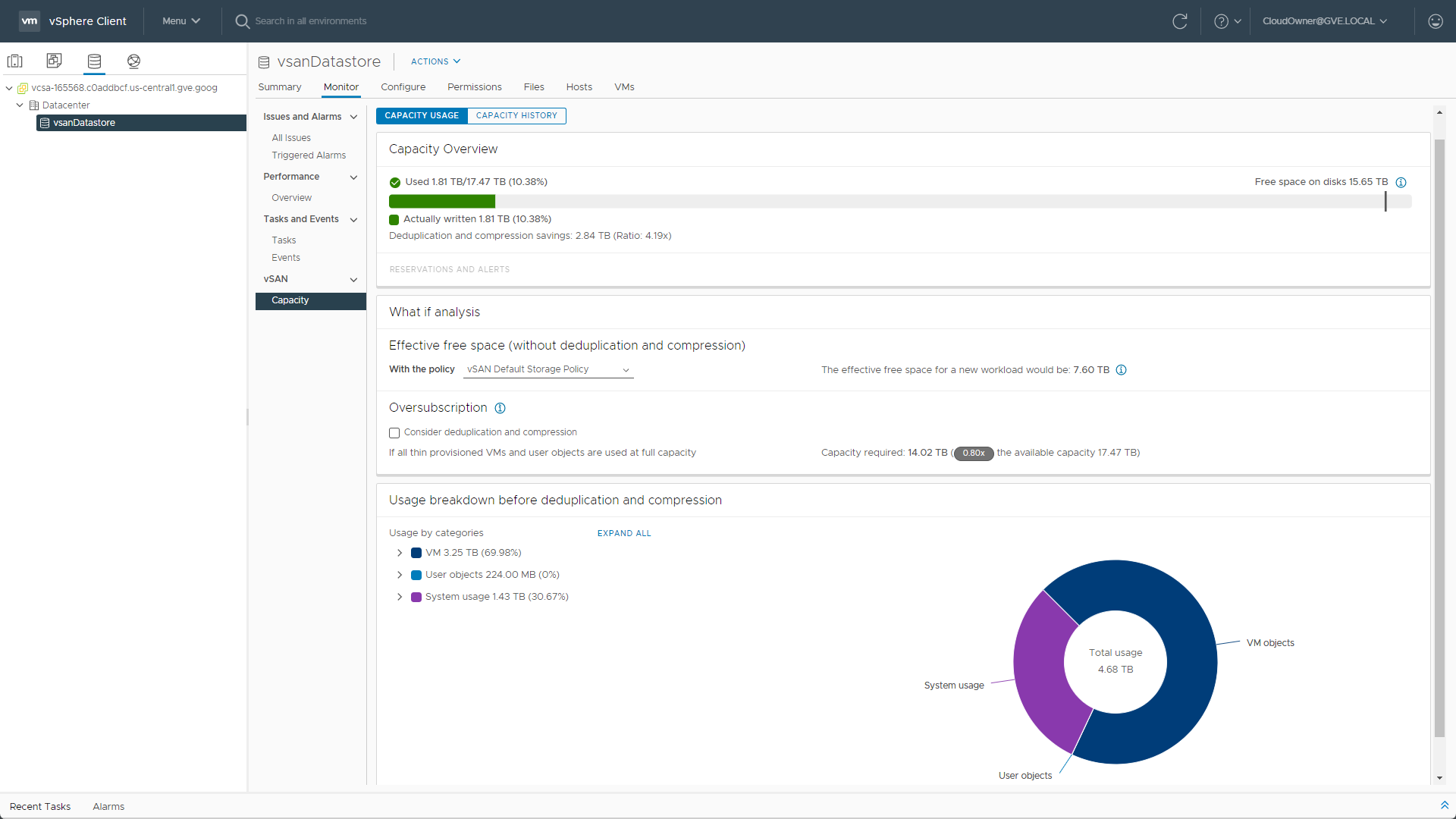Click EXPAND ALL link

pos(624,534)
